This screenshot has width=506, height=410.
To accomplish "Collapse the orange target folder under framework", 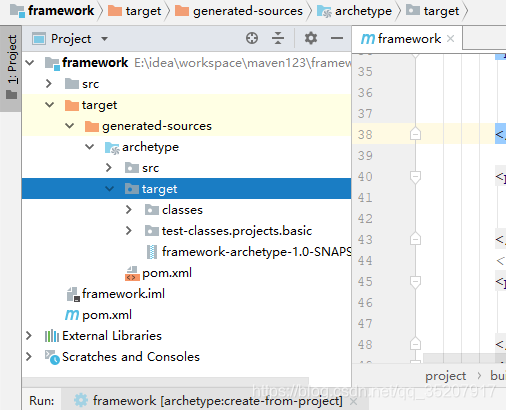I will [x=50, y=105].
